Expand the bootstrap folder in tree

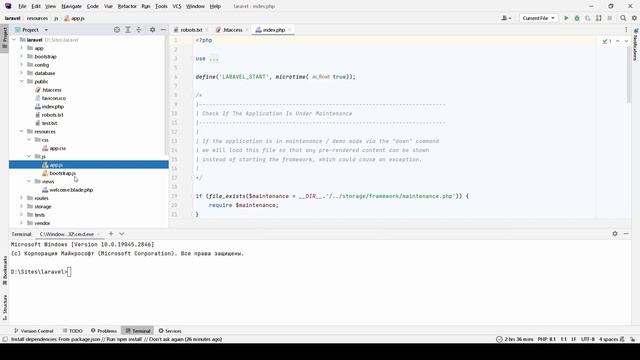[x=22, y=56]
